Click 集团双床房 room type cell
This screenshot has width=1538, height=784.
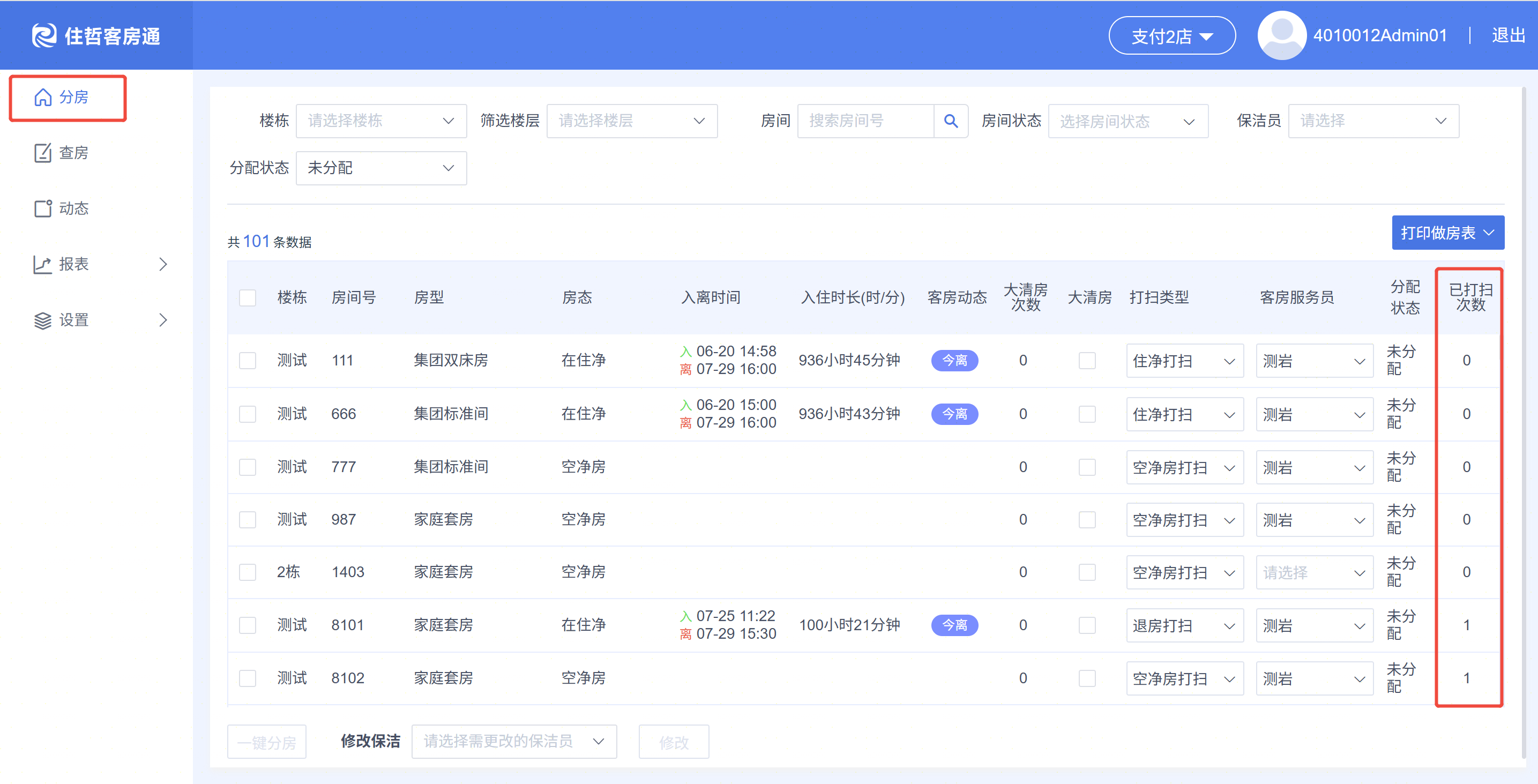click(451, 361)
